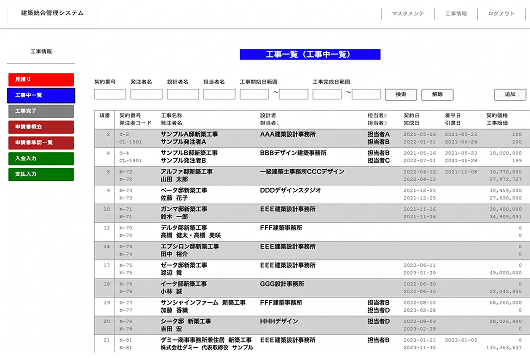Select the イータ邸新築工事 row

click(x=312, y=288)
